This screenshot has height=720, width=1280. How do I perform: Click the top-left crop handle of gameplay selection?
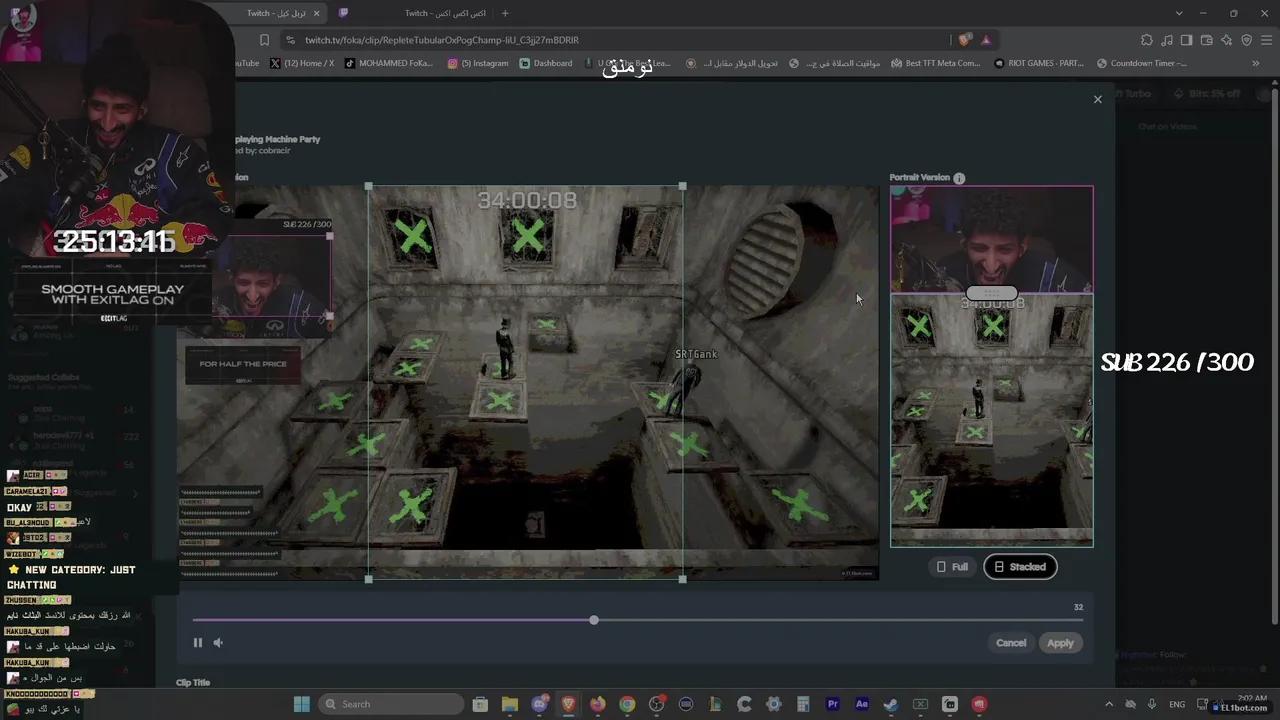(x=369, y=186)
